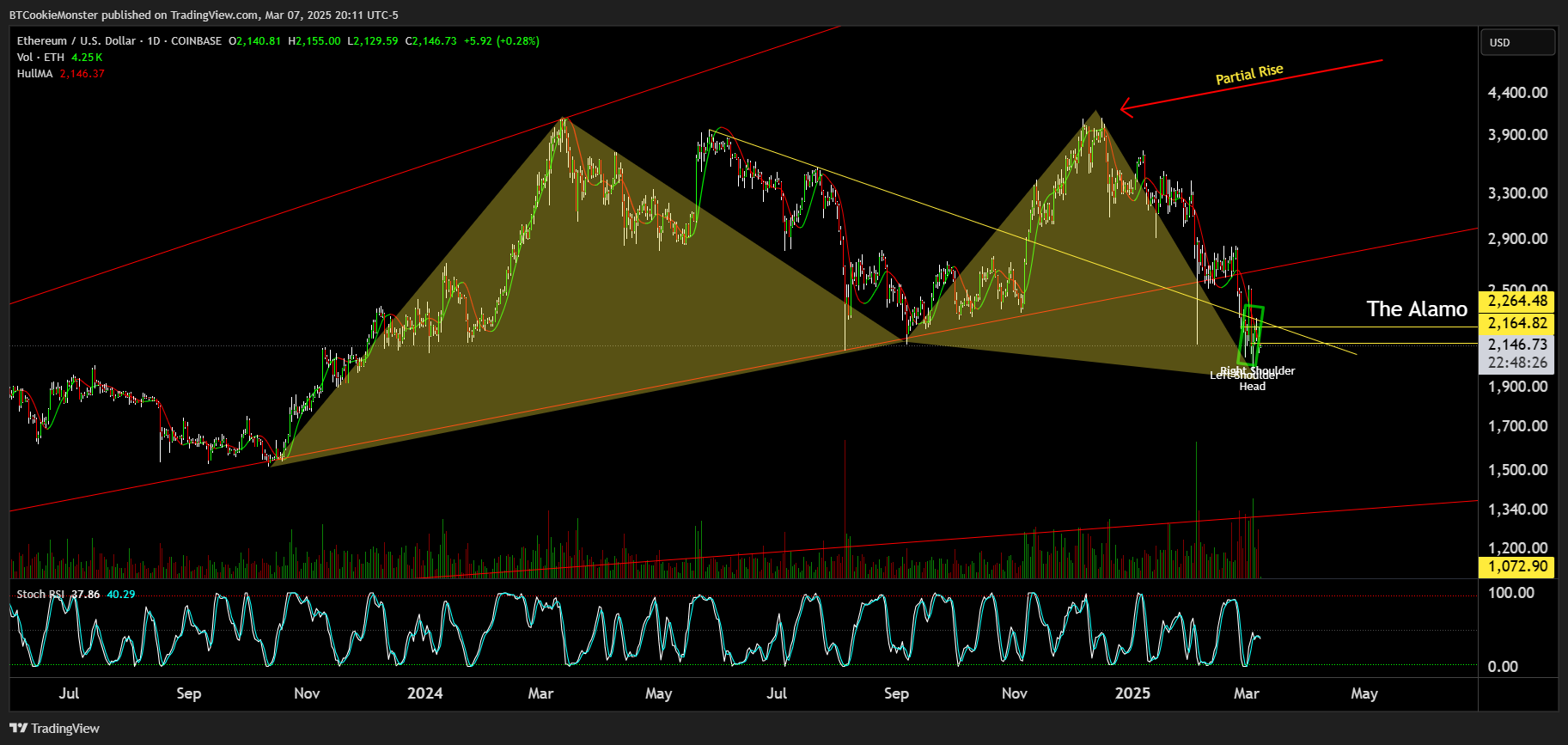This screenshot has height=745, width=1568.
Task: Click the HullMA value 2,146.37
Action: click(x=82, y=73)
